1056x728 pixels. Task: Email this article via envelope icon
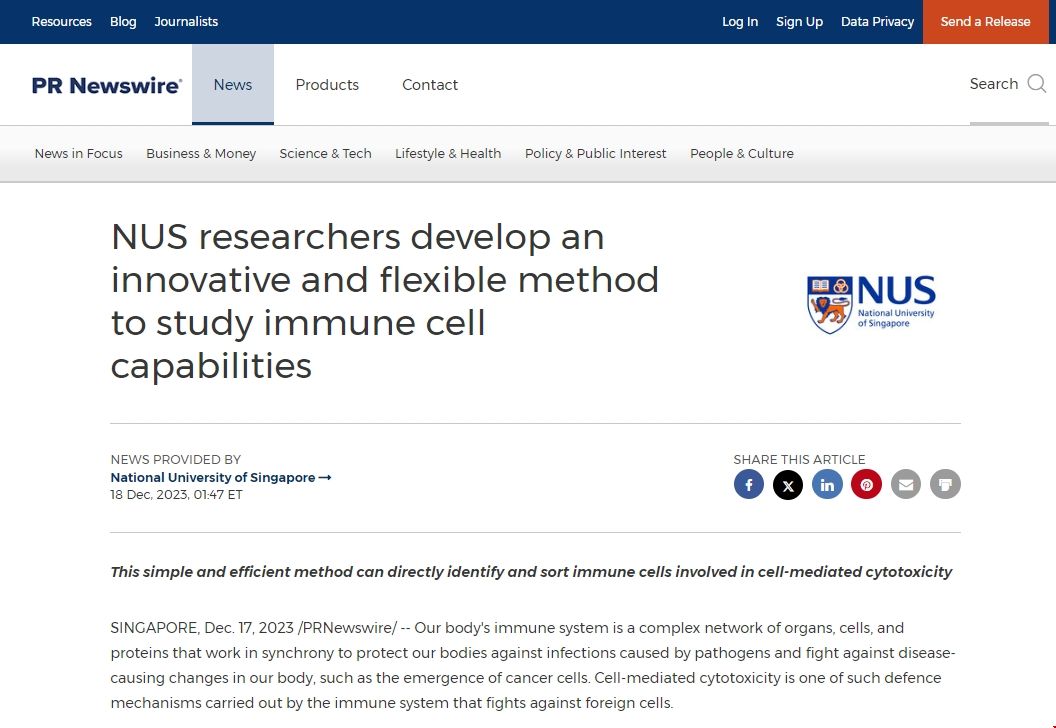click(906, 485)
